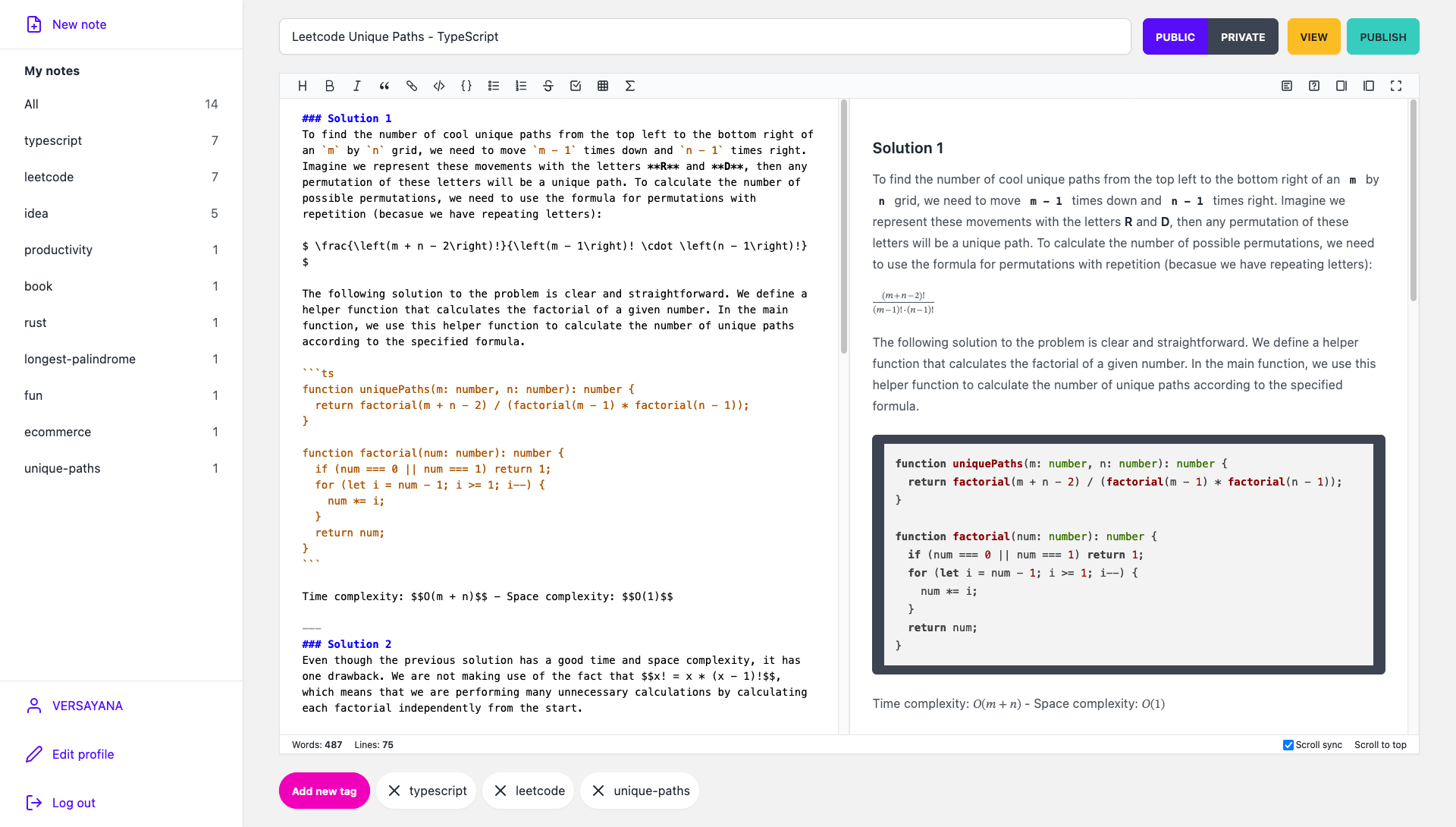1456x827 pixels.
Task: Insert a heading with the H icon
Action: click(303, 86)
